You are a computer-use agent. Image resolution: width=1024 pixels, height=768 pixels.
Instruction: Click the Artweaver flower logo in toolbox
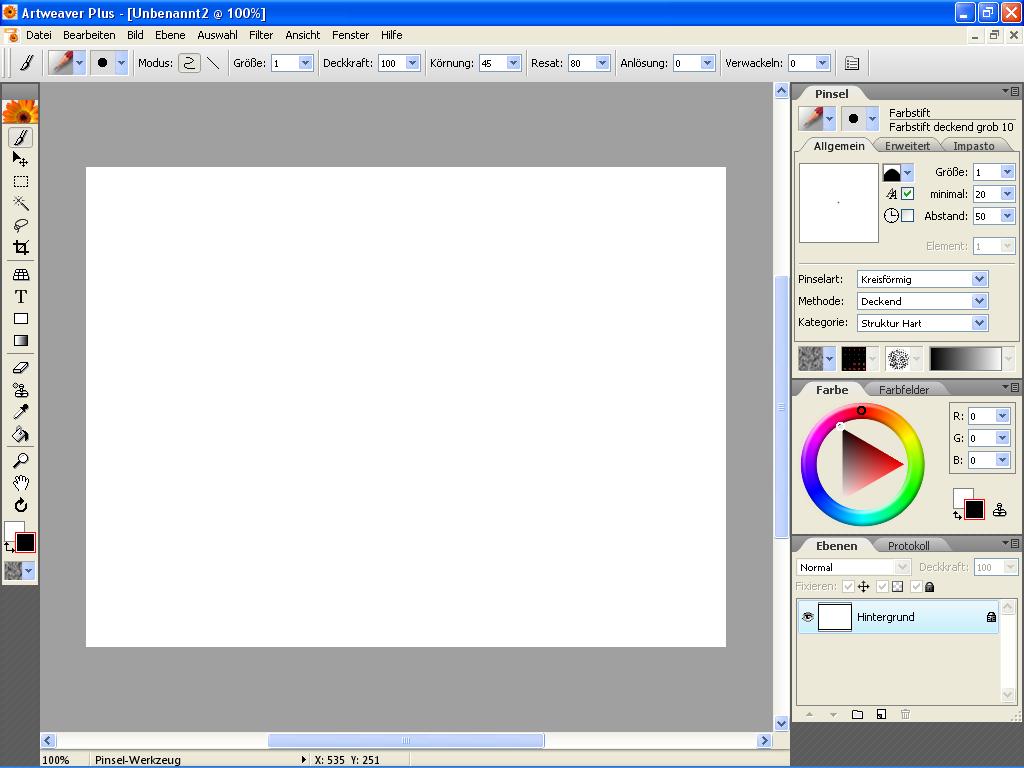[x=21, y=112]
